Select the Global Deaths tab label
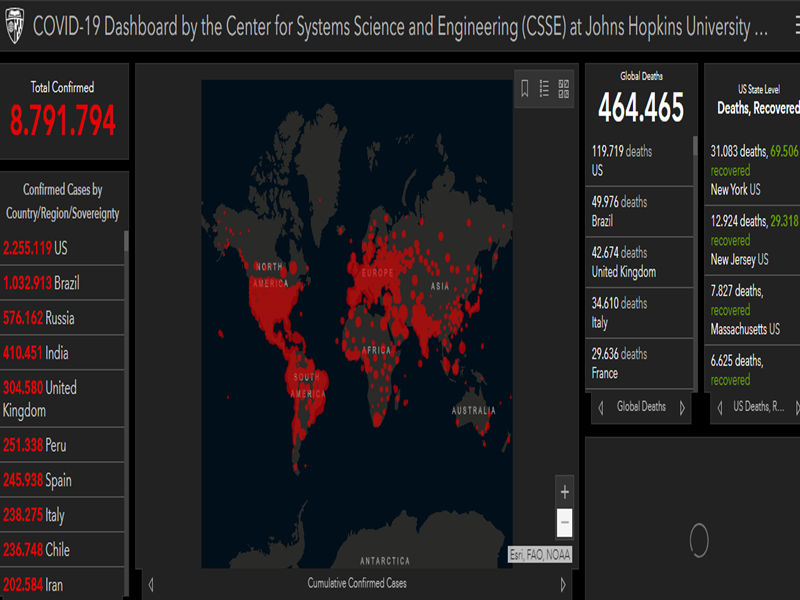The image size is (800, 600). click(x=641, y=407)
